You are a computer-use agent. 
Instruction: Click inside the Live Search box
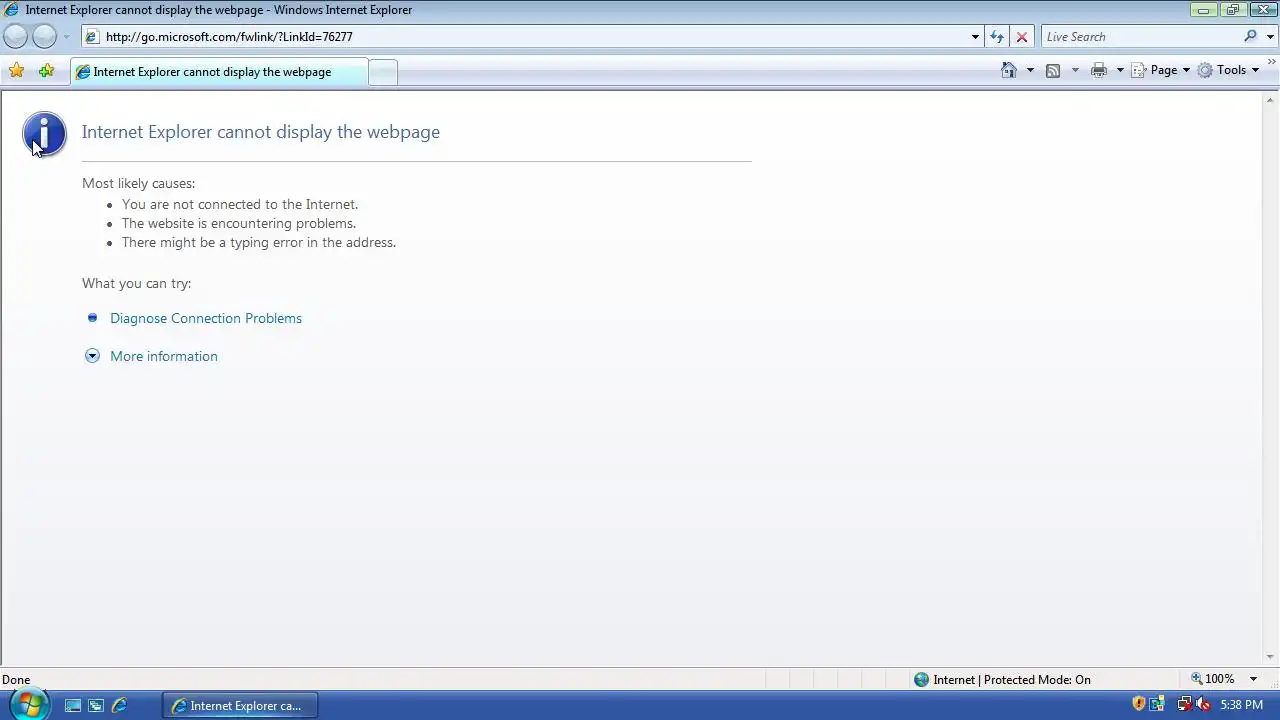(x=1140, y=37)
